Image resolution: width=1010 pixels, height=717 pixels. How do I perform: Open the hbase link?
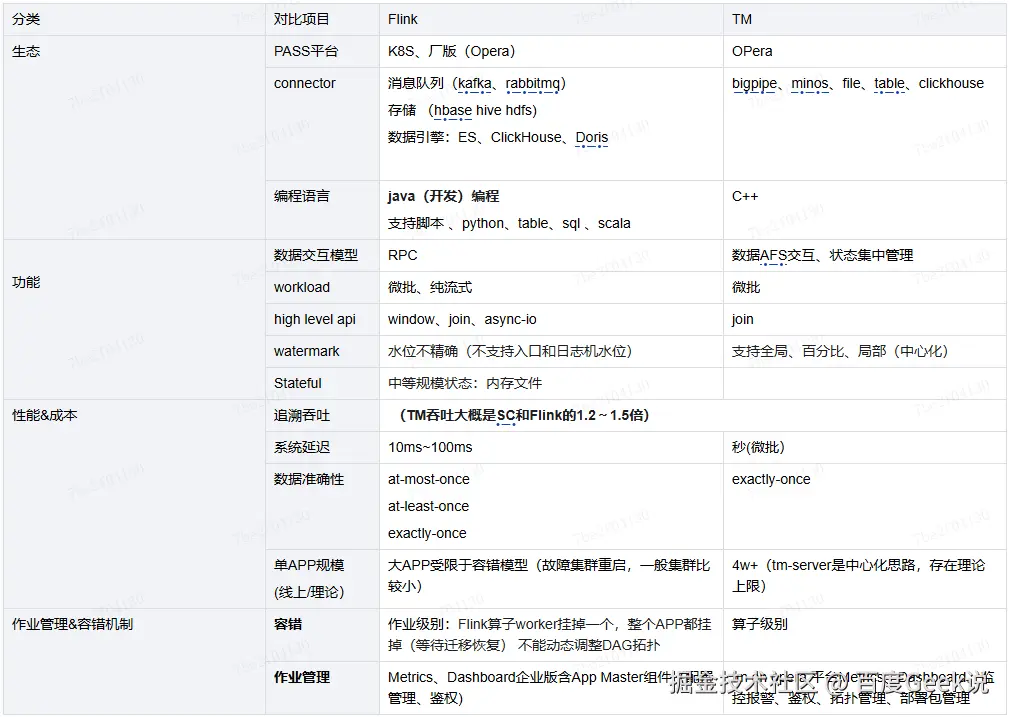tap(452, 110)
